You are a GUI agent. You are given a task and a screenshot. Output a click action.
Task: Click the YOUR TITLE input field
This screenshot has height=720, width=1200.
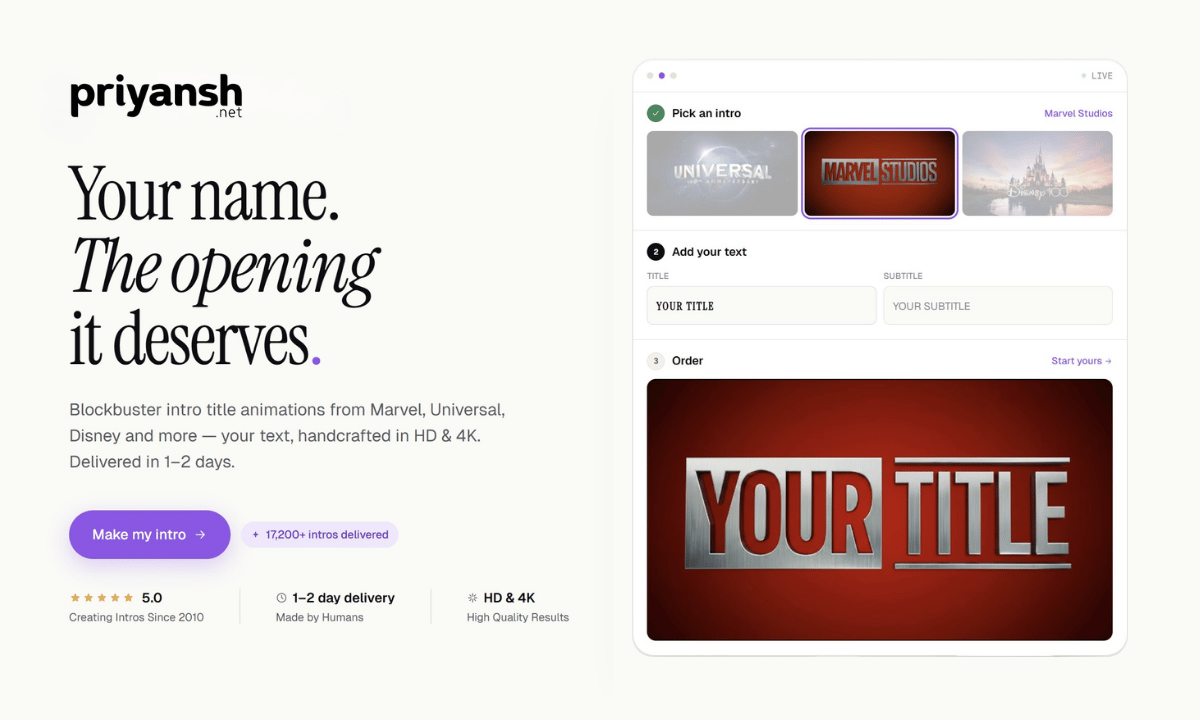point(762,306)
